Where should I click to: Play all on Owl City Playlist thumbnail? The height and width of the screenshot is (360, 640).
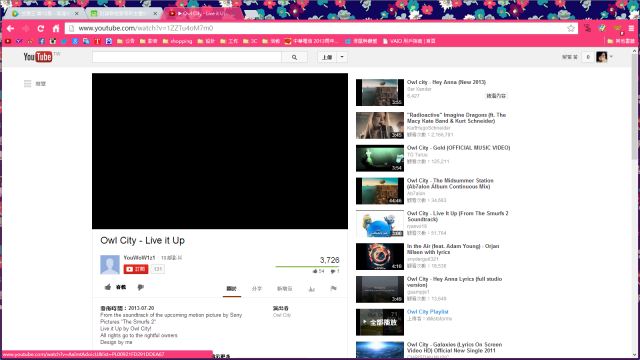[380, 322]
